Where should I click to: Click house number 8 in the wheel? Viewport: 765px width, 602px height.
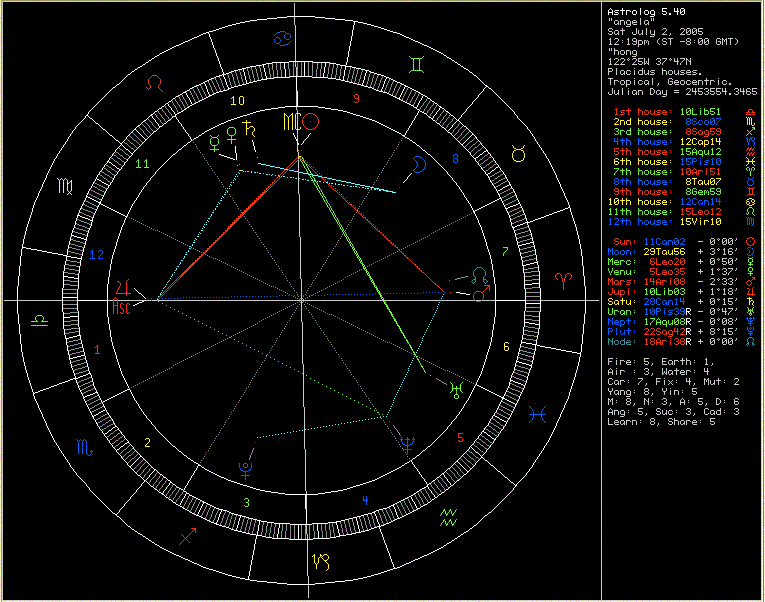point(455,159)
